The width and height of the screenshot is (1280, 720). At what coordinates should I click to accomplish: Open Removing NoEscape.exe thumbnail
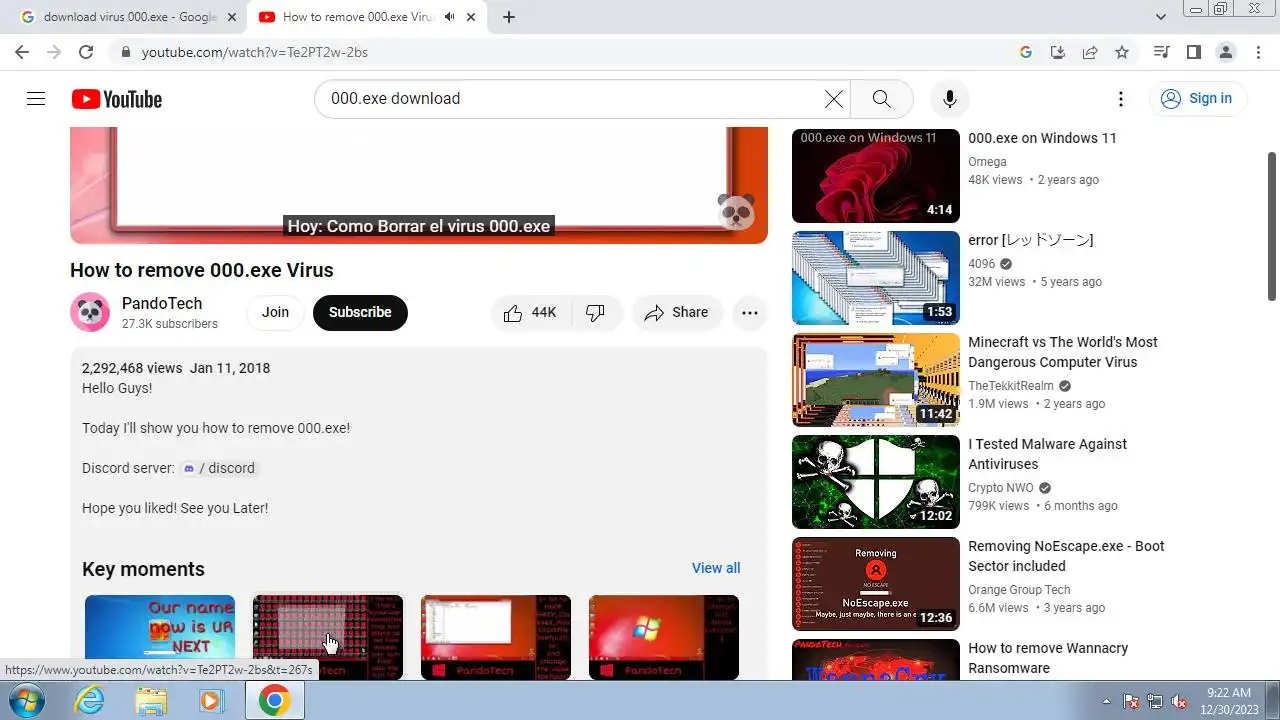pyautogui.click(x=875, y=584)
